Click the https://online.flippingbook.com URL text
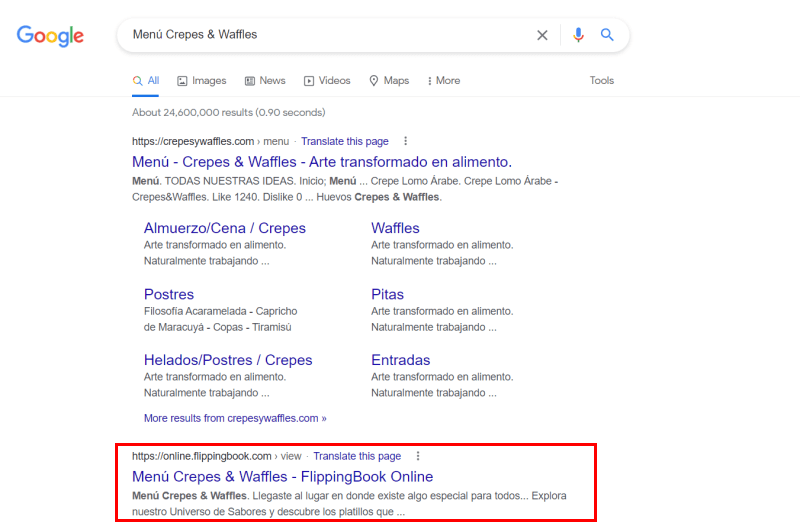 tap(202, 456)
